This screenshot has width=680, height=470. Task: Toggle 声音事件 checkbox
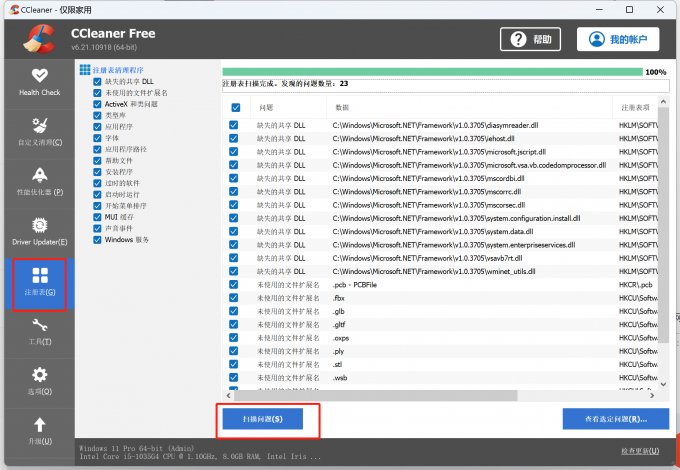click(x=97, y=228)
